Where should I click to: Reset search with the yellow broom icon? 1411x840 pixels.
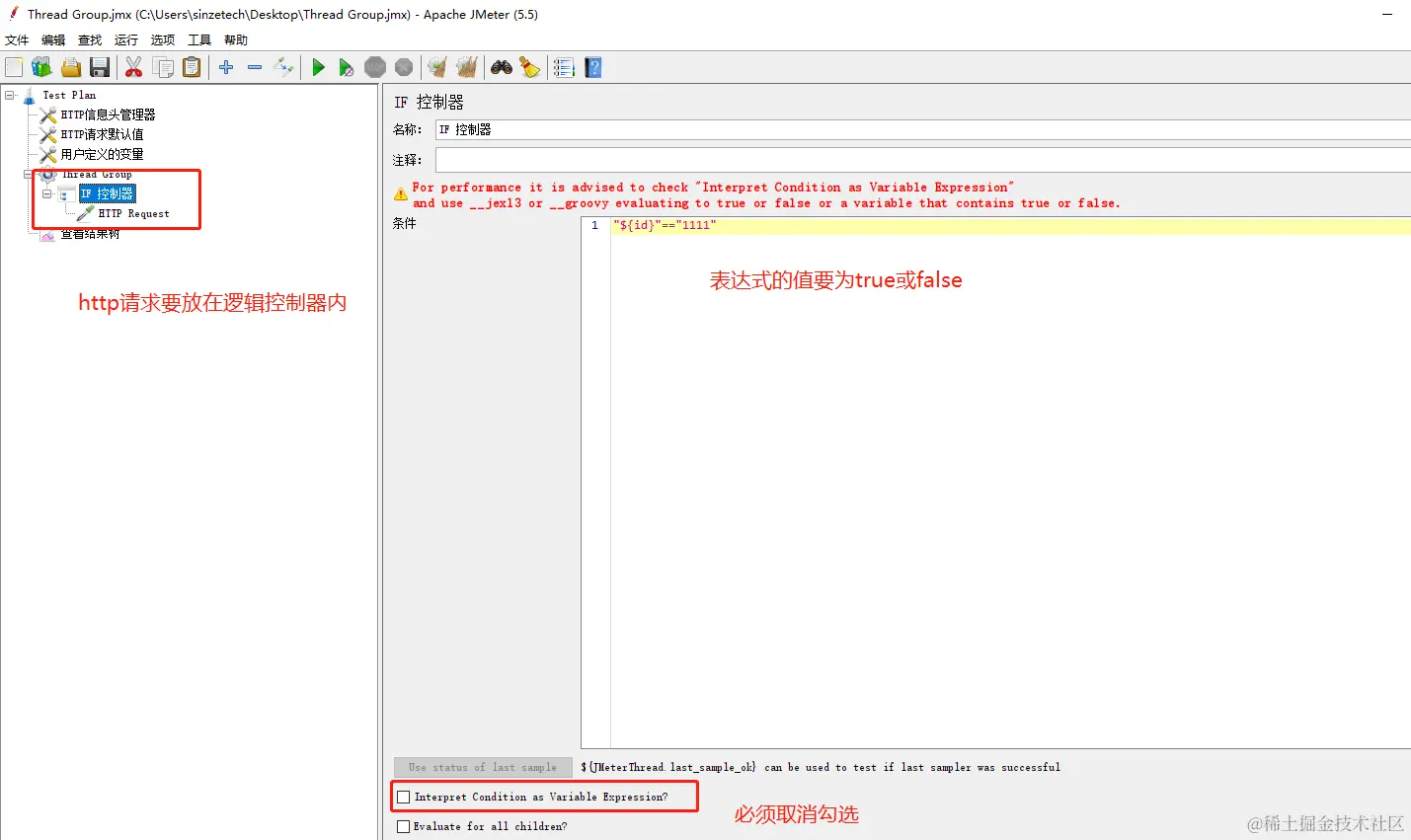point(530,67)
